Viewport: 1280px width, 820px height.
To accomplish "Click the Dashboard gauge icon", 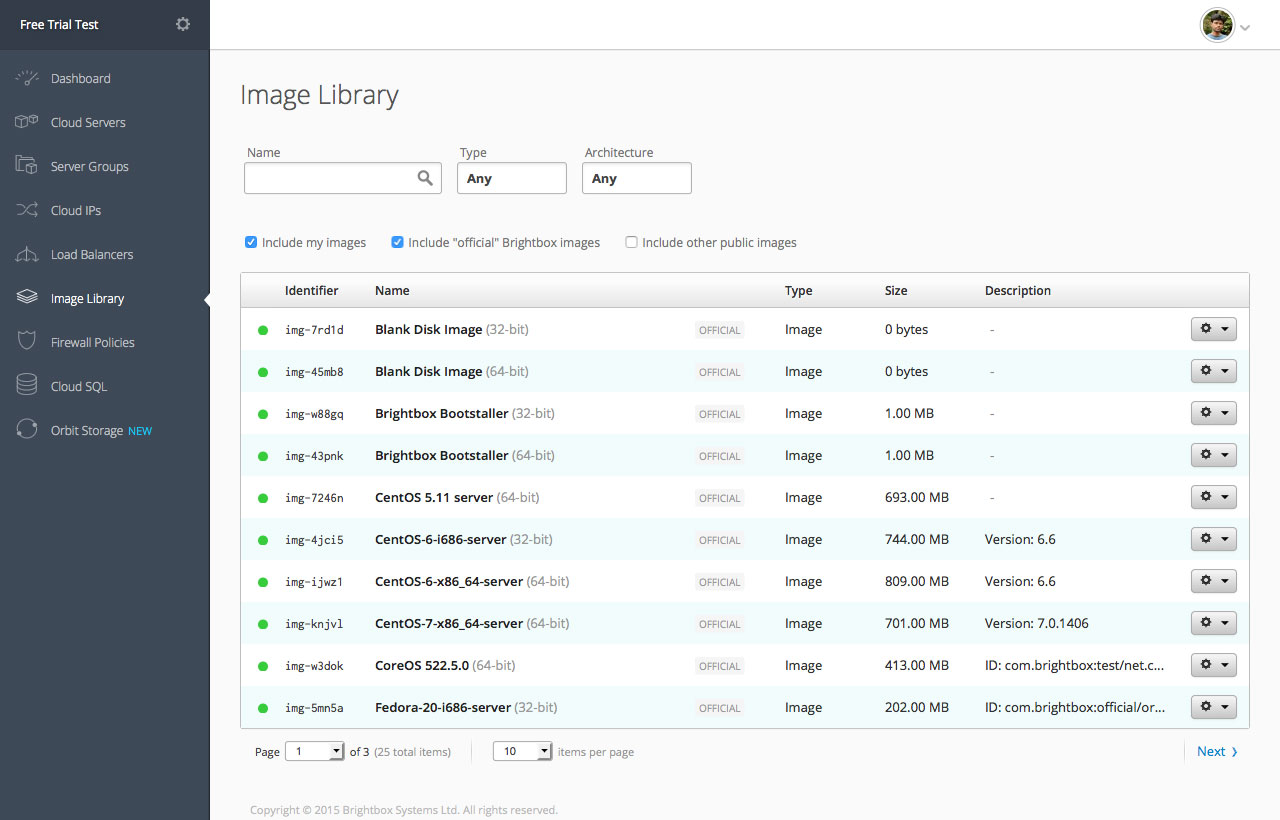I will pos(27,78).
